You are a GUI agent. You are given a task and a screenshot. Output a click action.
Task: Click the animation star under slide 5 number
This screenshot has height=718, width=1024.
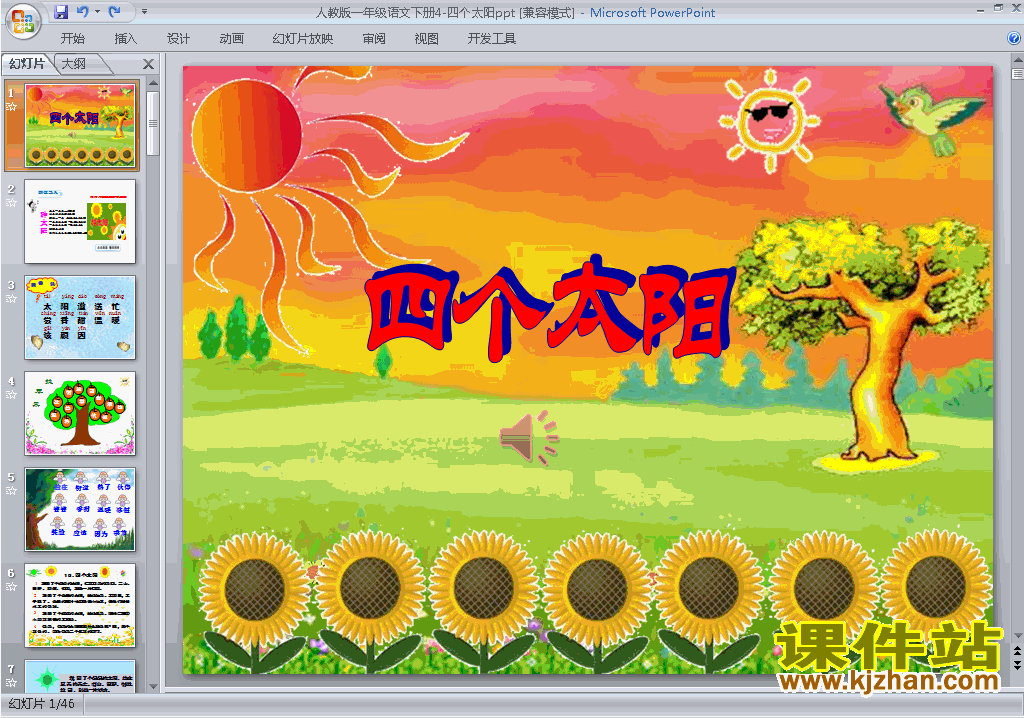[x=11, y=491]
